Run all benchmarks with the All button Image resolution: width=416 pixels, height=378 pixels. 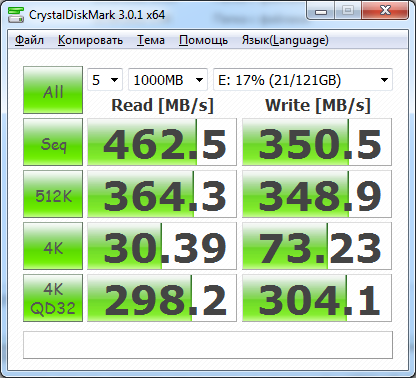(x=53, y=90)
